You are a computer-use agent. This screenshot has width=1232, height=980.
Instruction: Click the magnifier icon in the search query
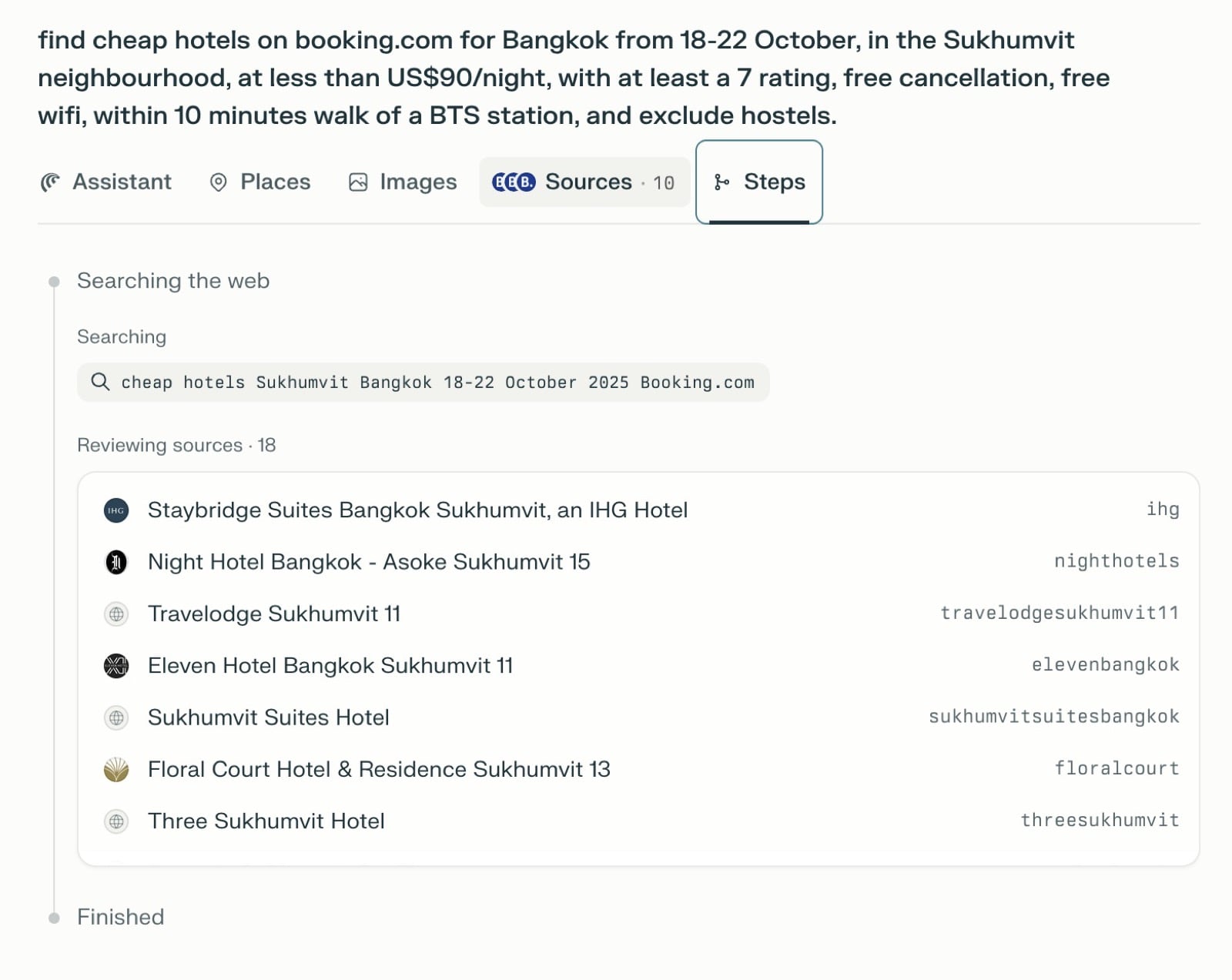coord(100,382)
